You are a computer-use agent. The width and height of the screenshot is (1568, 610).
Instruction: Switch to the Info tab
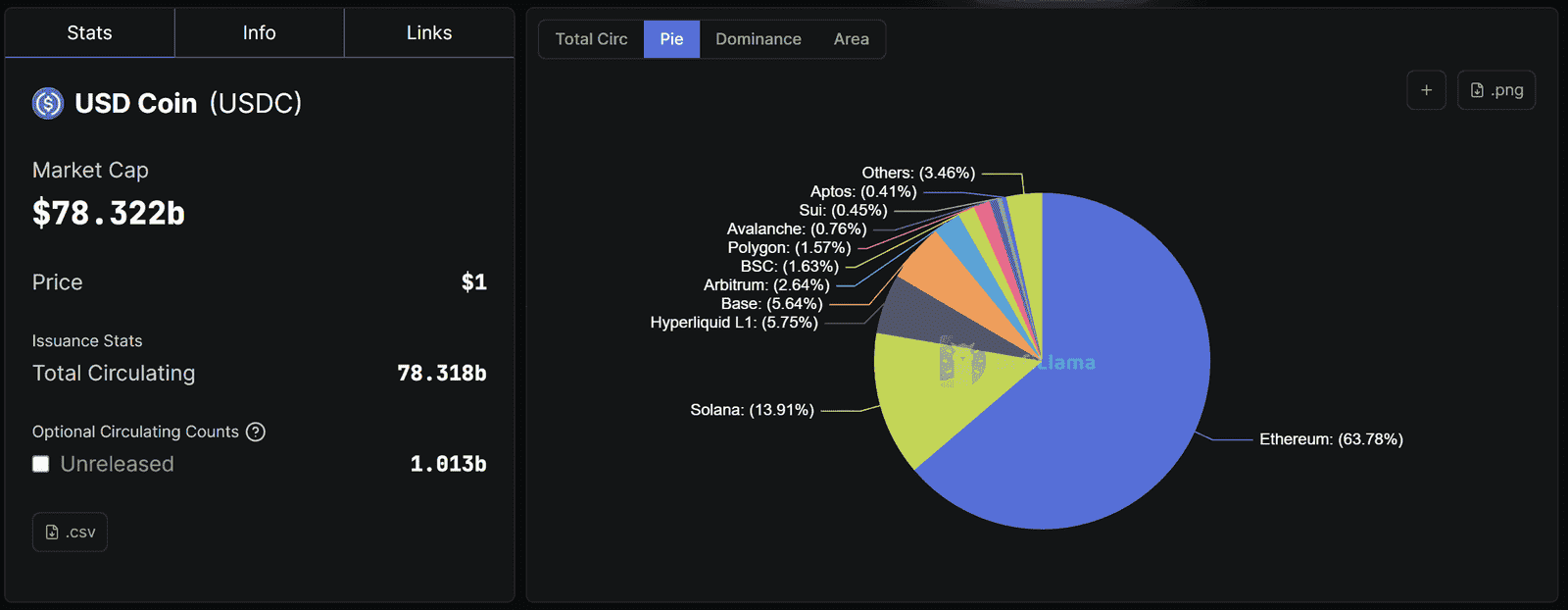click(259, 33)
